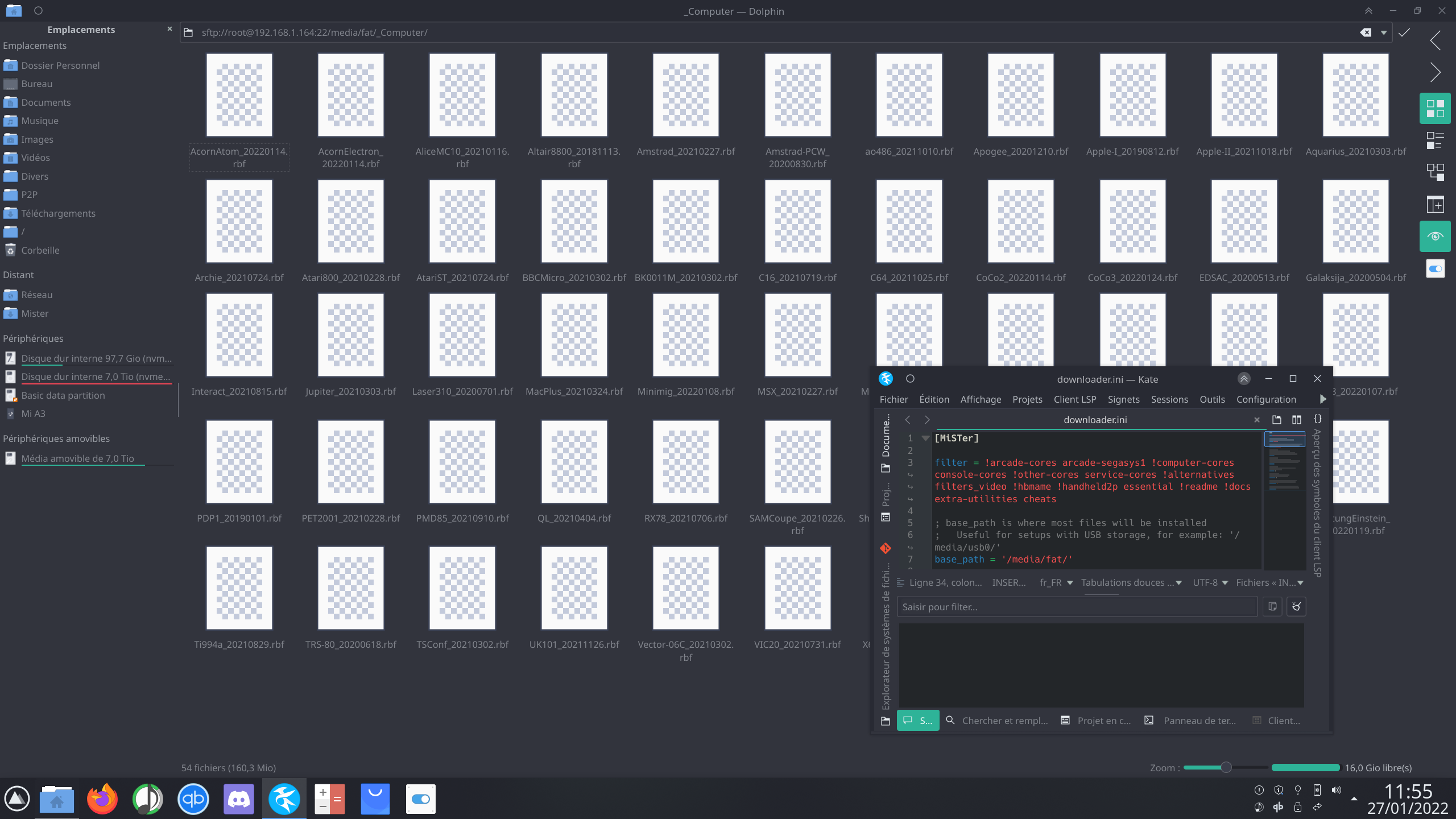The image size is (1456, 819).
Task: Show hidden Kate menu entries arrow
Action: [1323, 399]
